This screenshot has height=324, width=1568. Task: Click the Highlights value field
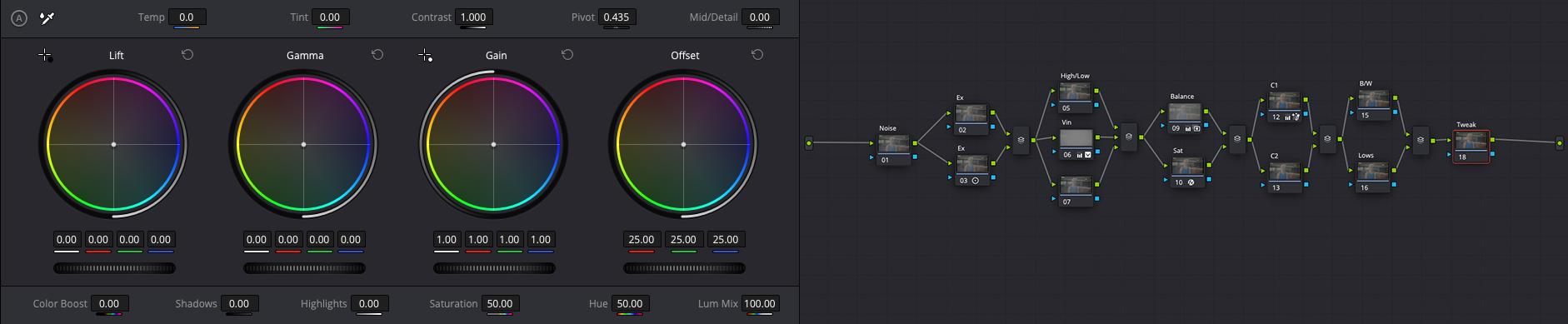pyautogui.click(x=369, y=304)
